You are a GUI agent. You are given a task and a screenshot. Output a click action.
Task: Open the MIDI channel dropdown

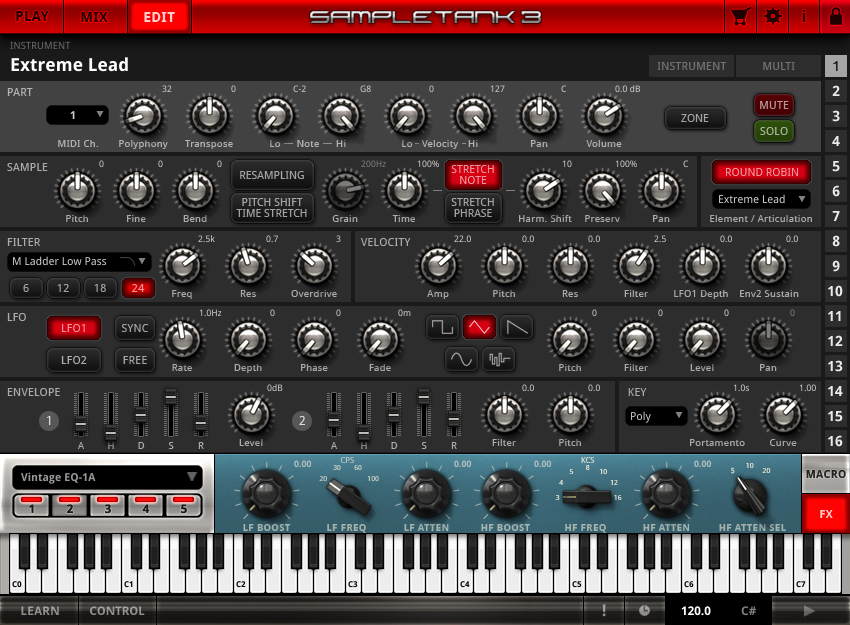point(77,115)
